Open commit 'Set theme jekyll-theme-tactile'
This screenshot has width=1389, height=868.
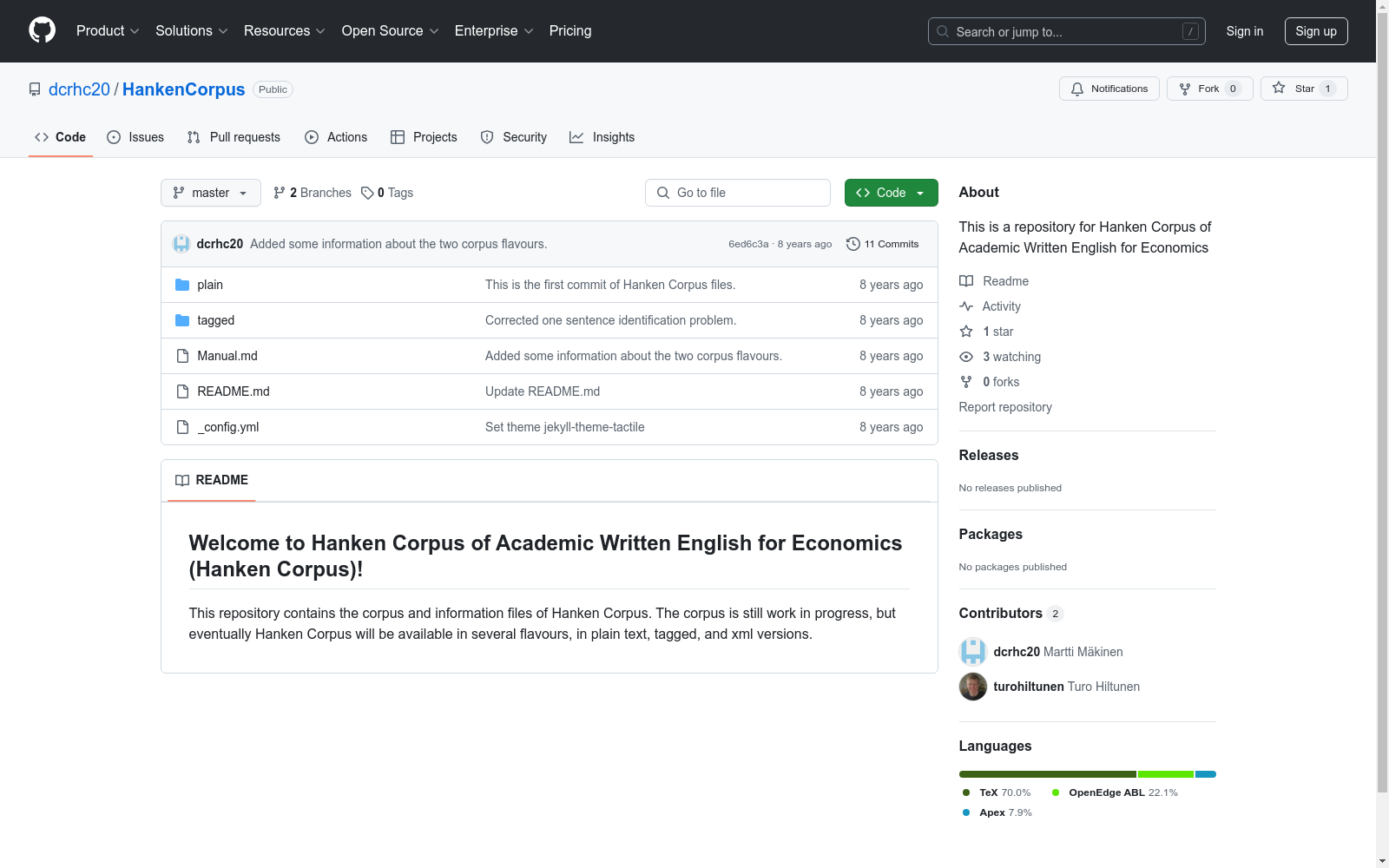pyautogui.click(x=565, y=427)
